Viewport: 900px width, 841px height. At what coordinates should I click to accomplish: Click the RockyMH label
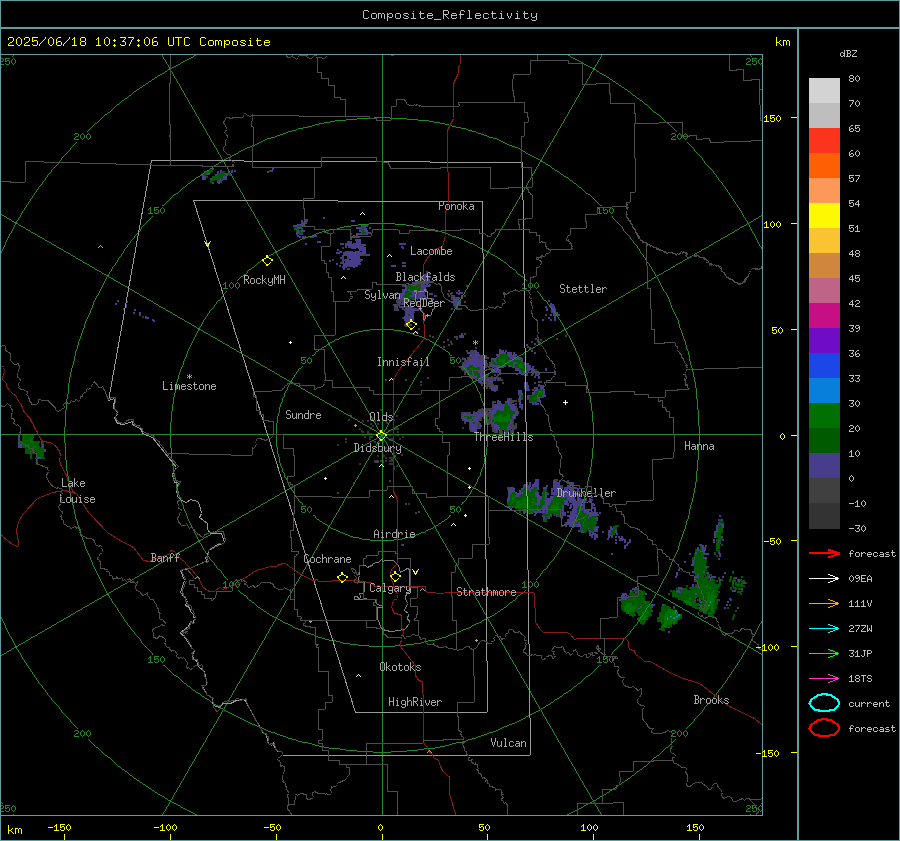(x=264, y=280)
